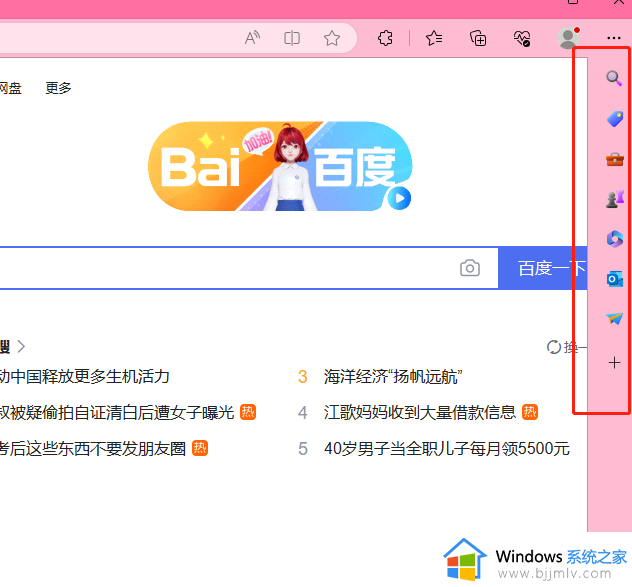The height and width of the screenshot is (587, 632).
Task: Open the 更多 menu link
Action: [58, 88]
